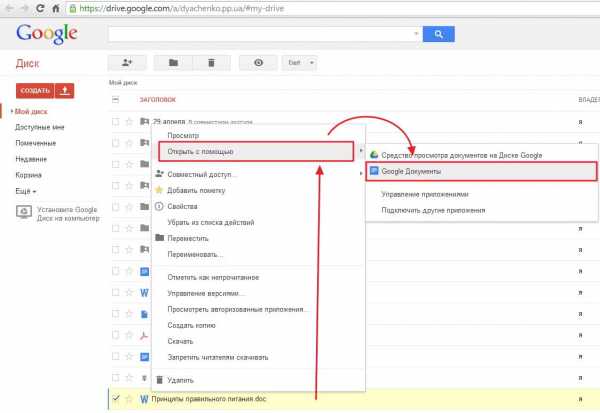
Task: Click the blue search magnifier button
Action: click(x=439, y=34)
